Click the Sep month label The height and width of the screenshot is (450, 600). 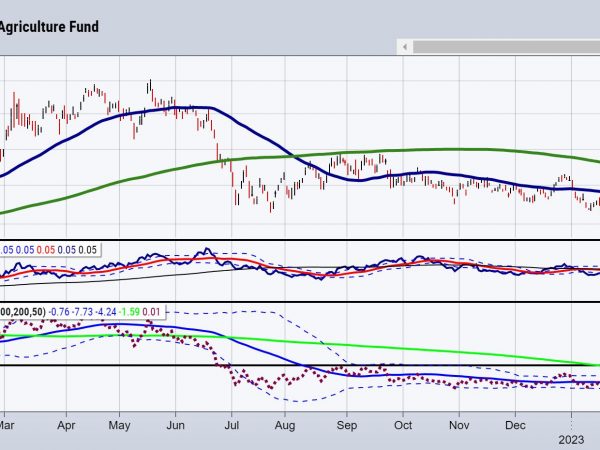(347, 425)
